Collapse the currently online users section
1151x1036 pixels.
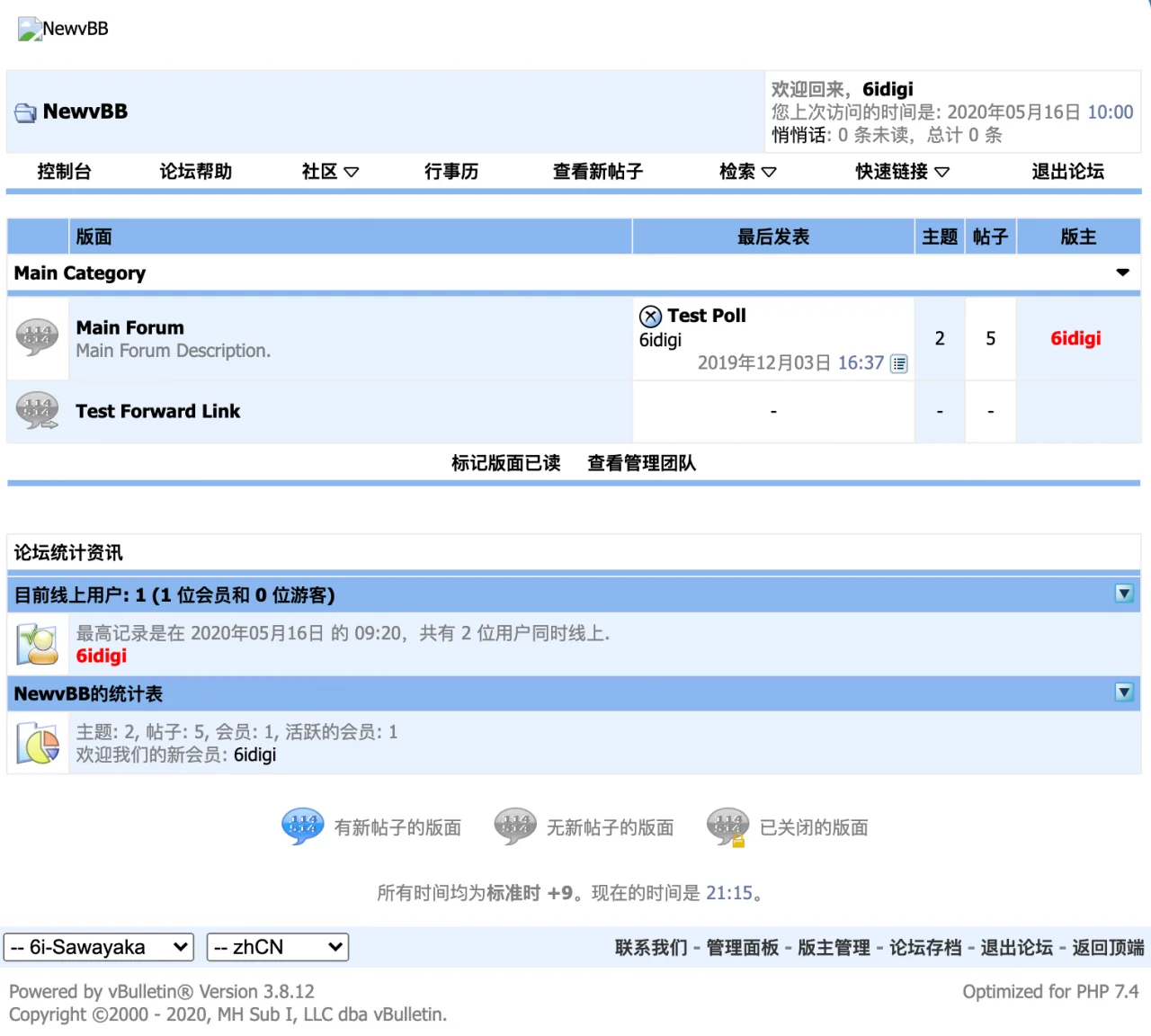1123,594
